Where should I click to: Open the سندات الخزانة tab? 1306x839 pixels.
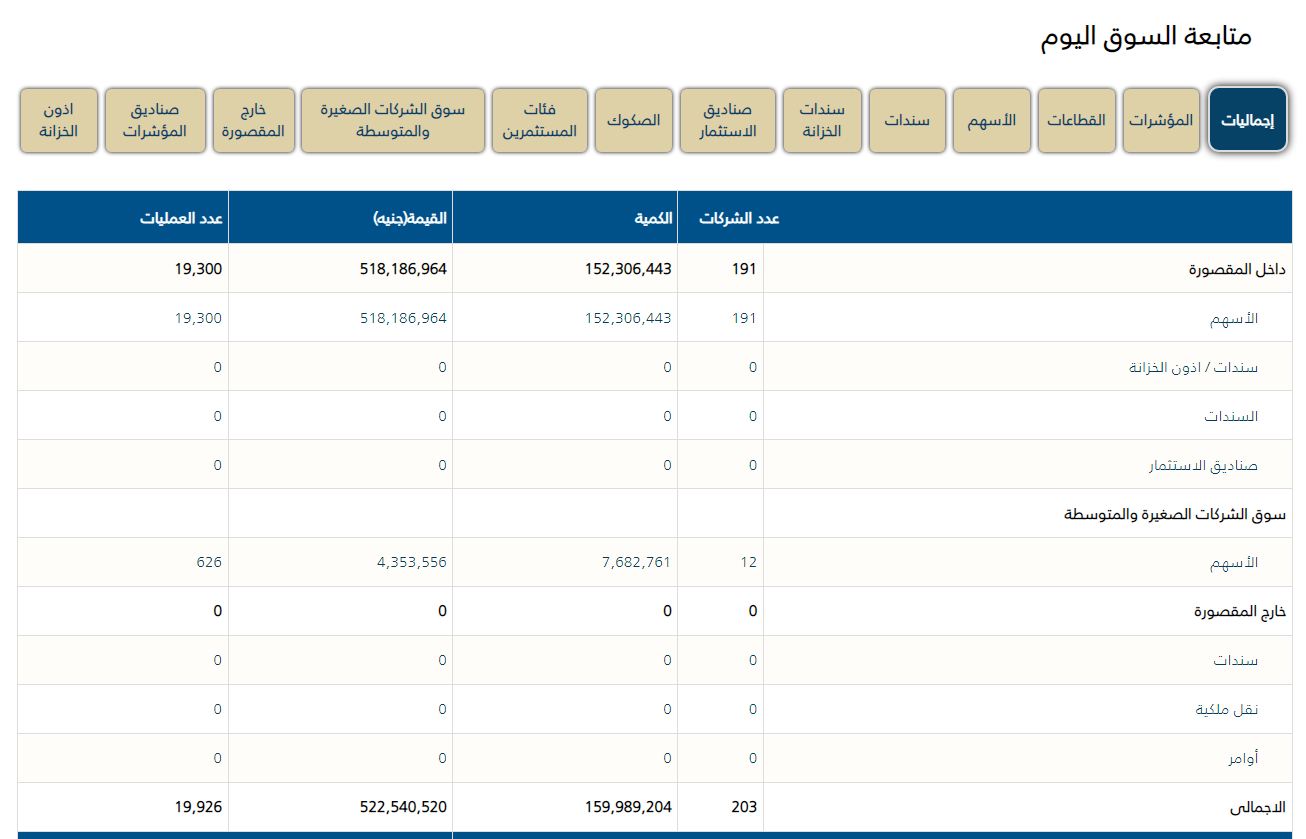[822, 120]
